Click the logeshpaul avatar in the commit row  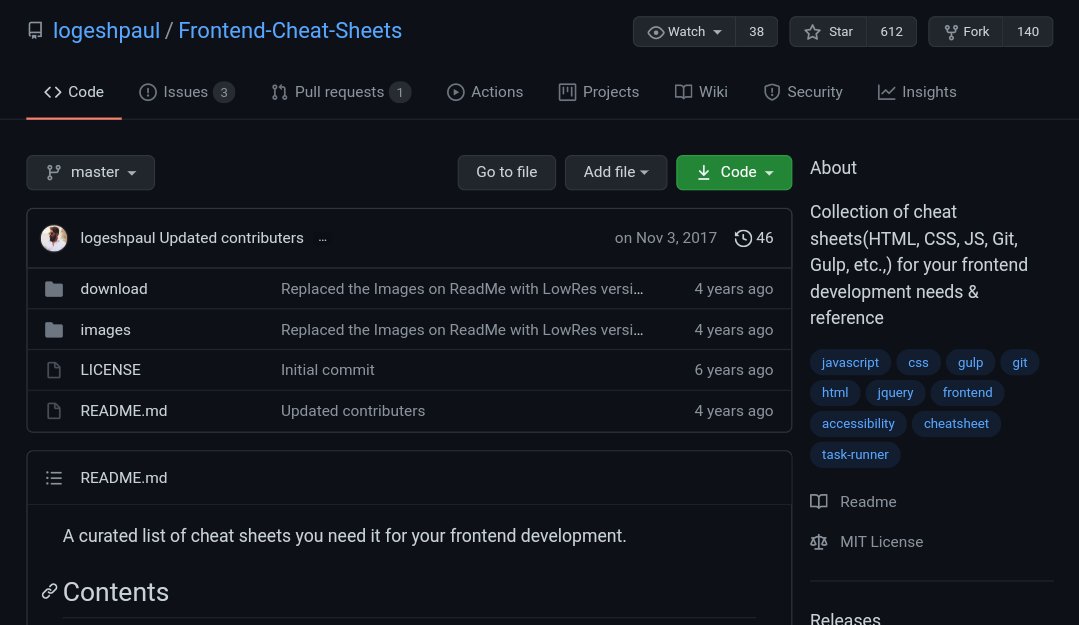click(54, 238)
